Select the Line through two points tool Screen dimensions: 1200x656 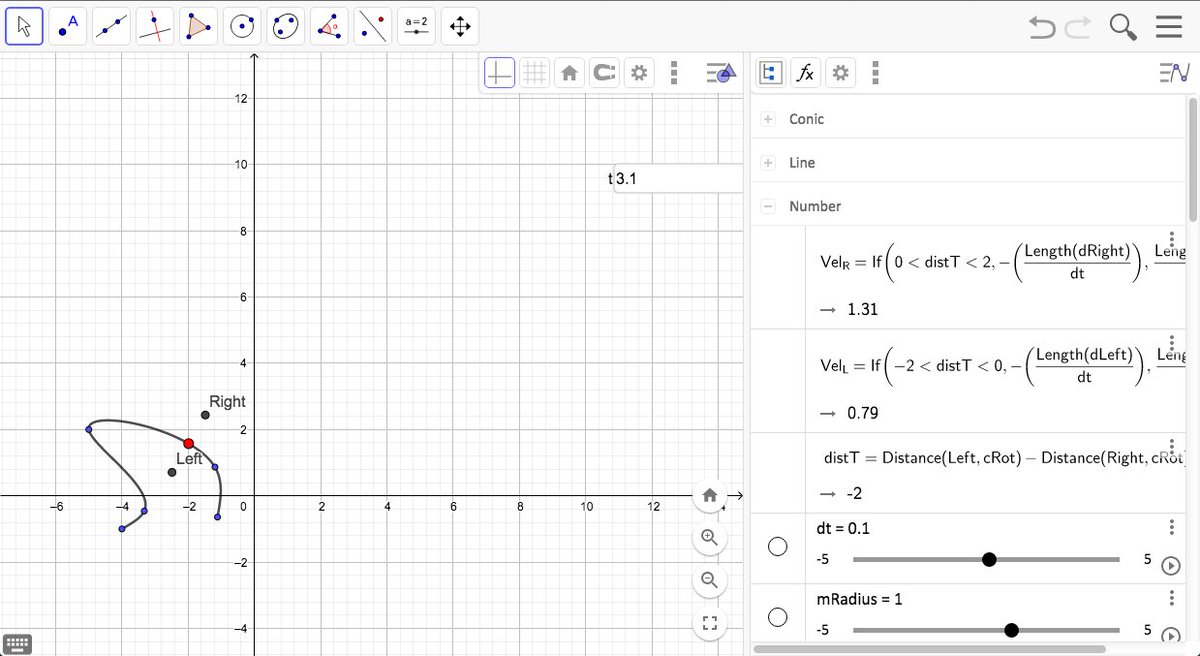pos(111,27)
